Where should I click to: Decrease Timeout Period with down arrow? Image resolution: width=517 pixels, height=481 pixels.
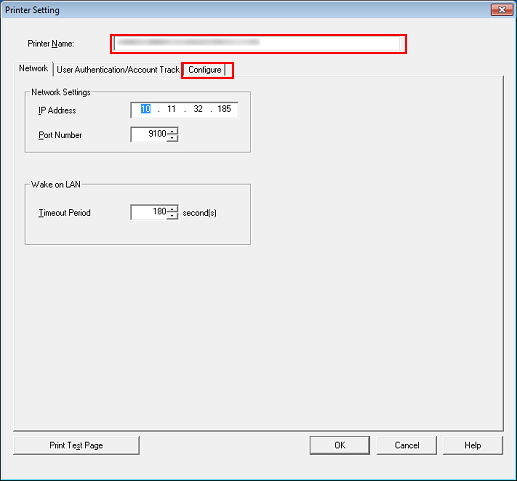pos(172,215)
